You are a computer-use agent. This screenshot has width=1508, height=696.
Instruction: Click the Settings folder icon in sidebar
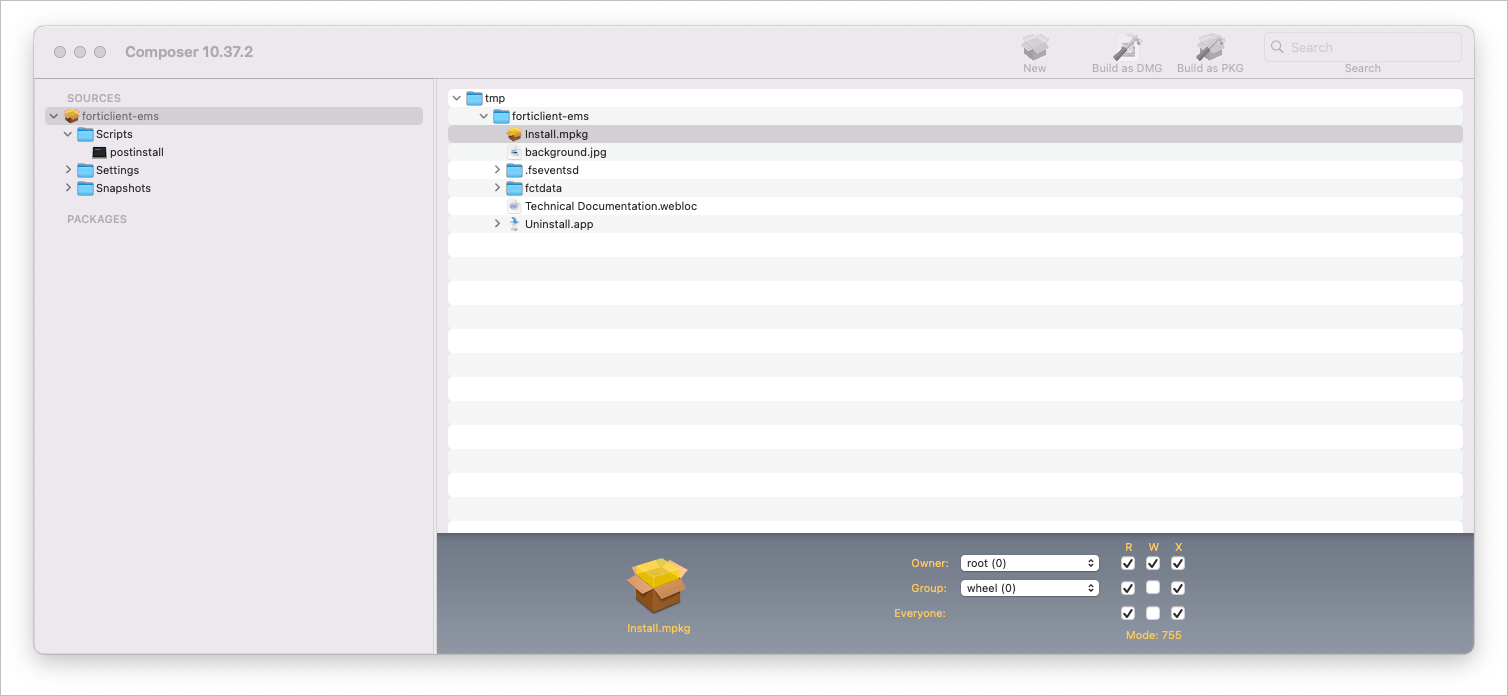coord(86,170)
